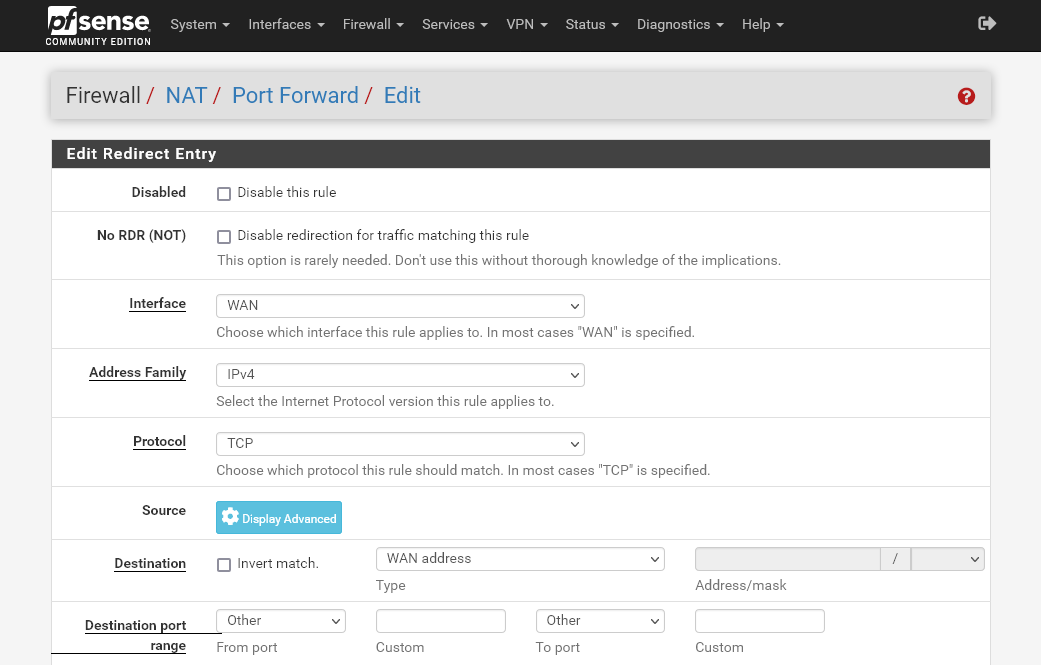Open the Protocol TCP dropdown
The width and height of the screenshot is (1041, 665).
coord(400,444)
